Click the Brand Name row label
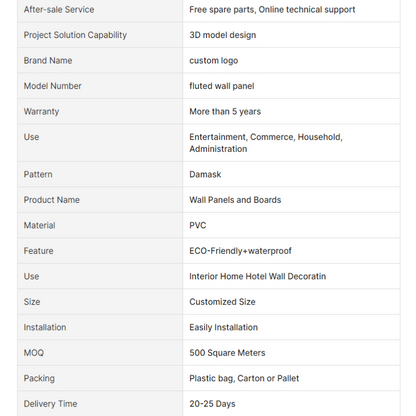The width and height of the screenshot is (416, 416). pos(48,60)
